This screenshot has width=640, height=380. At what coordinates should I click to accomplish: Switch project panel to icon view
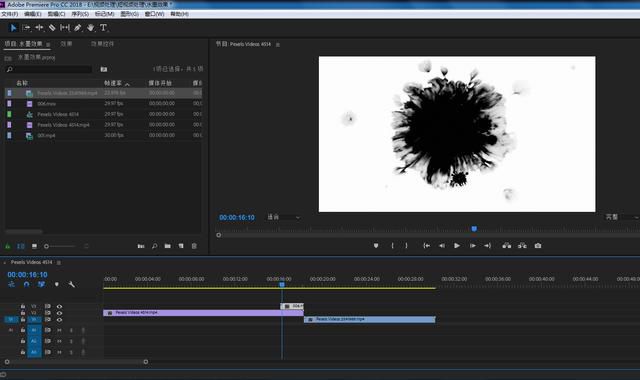click(x=34, y=246)
